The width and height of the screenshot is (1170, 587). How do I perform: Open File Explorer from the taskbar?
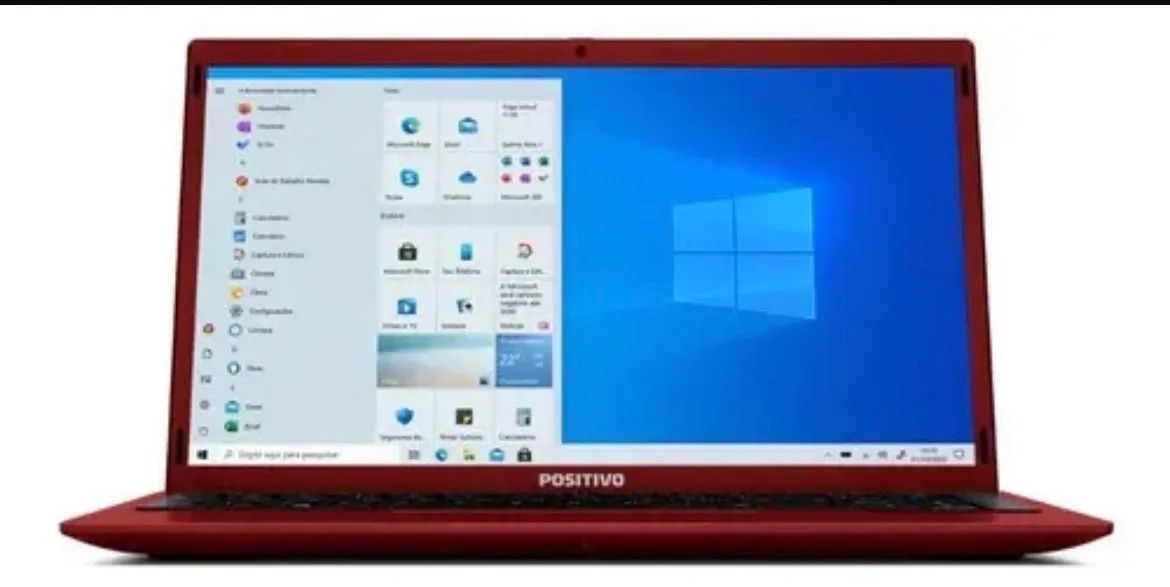click(469, 454)
